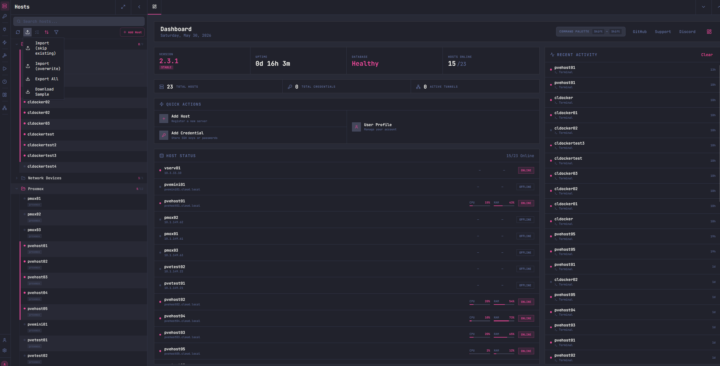Click the import/export toolbar icon
This screenshot has width=720, height=366.
click(x=28, y=32)
